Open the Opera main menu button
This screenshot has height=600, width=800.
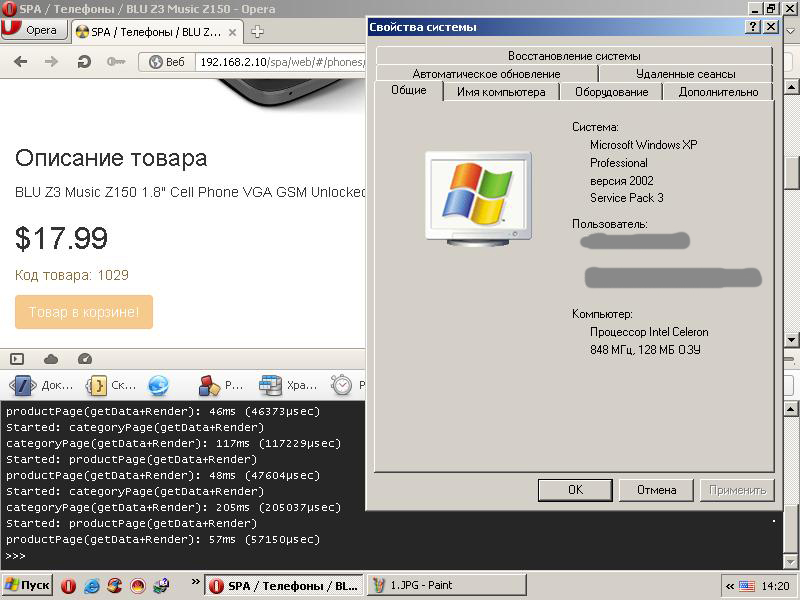click(x=34, y=30)
